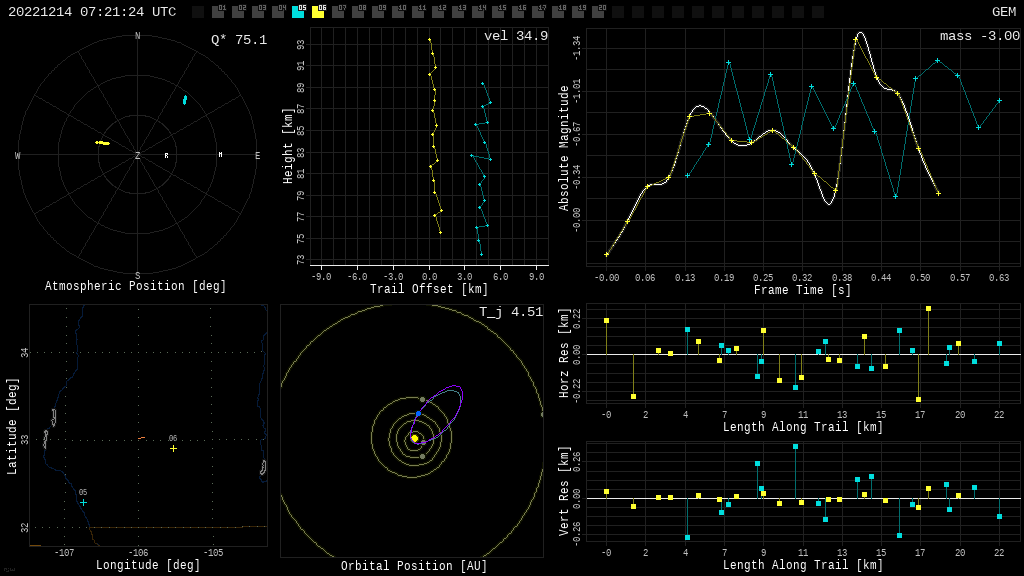1024x576 pixels.
Task: Click the 20221214 07:21:24 UTC timestamp
Action: (x=92, y=12)
